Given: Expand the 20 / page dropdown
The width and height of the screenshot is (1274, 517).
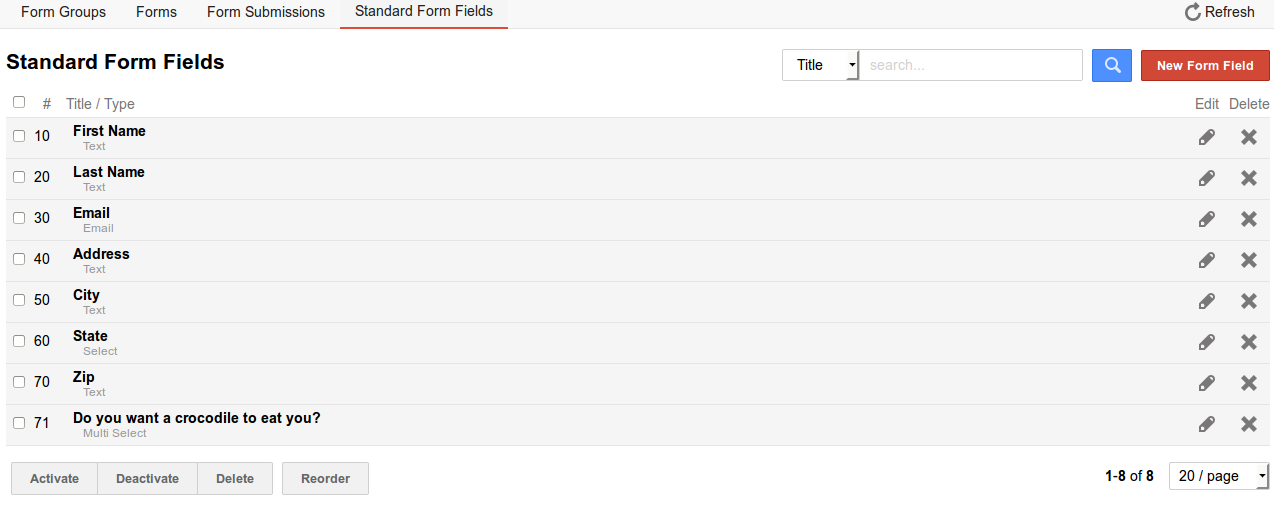Looking at the screenshot, I should click(1218, 476).
